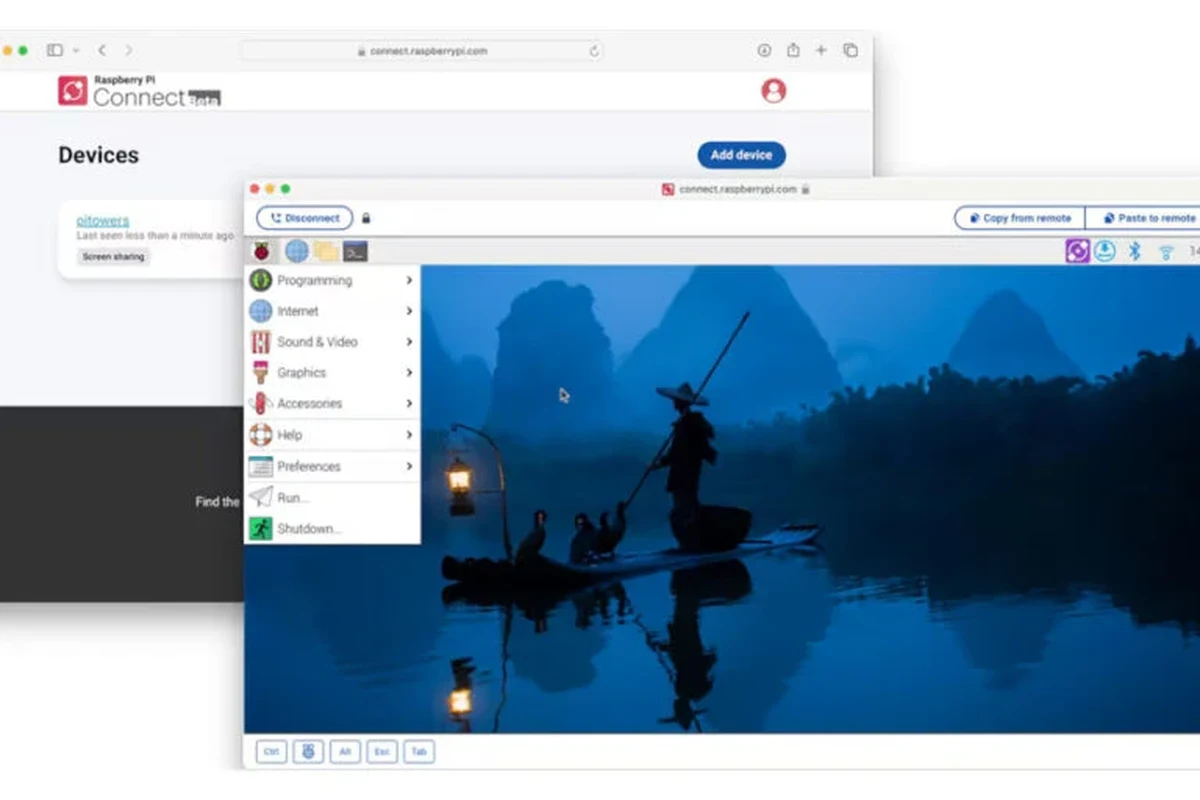
Task: Open the user account avatar icon
Action: tap(773, 91)
